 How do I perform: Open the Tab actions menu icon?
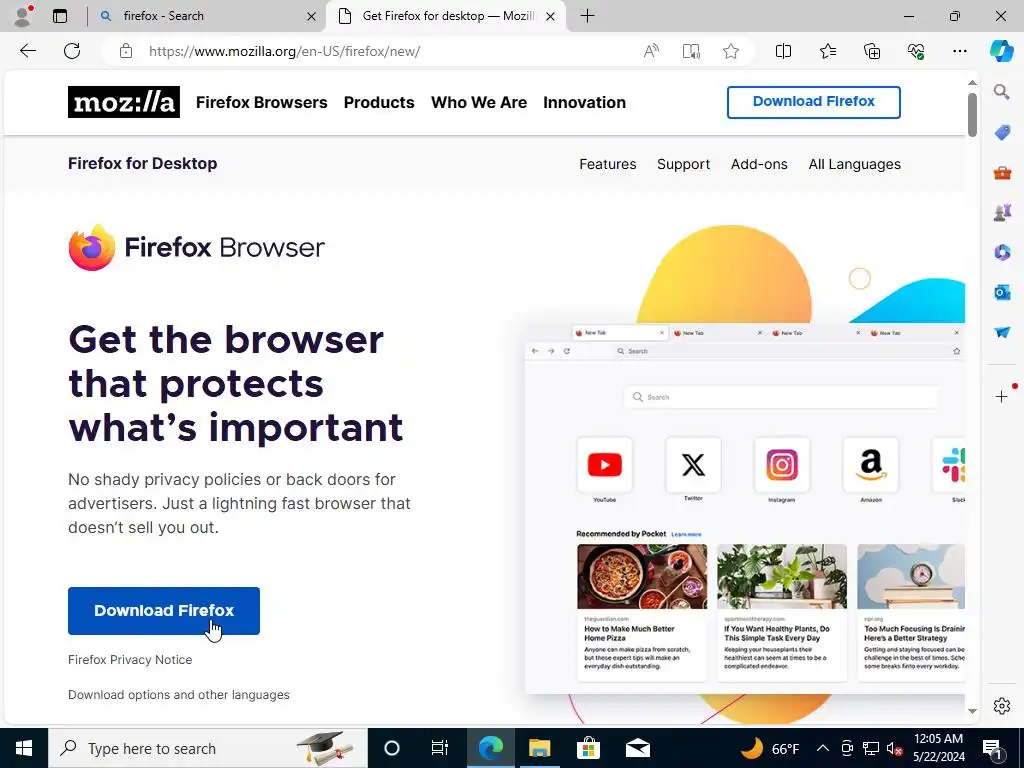(x=60, y=16)
